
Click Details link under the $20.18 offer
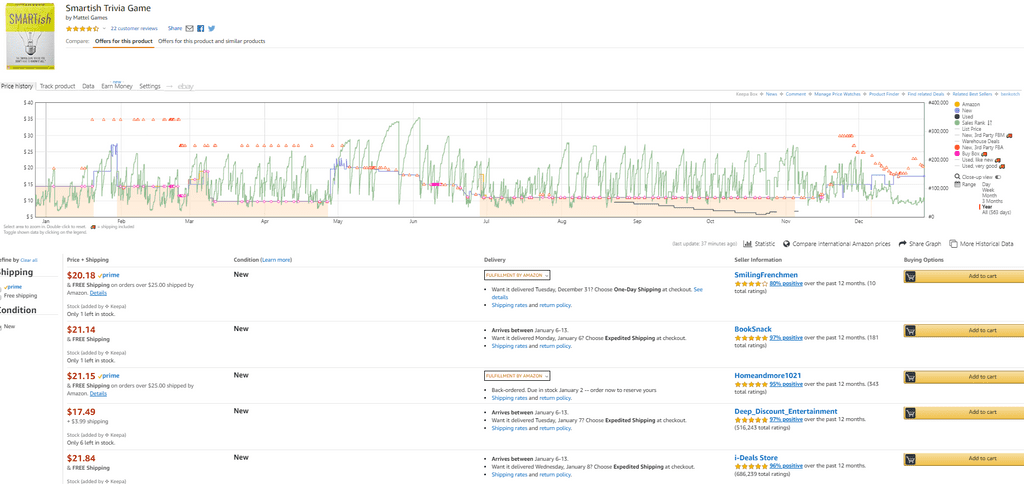[x=98, y=293]
